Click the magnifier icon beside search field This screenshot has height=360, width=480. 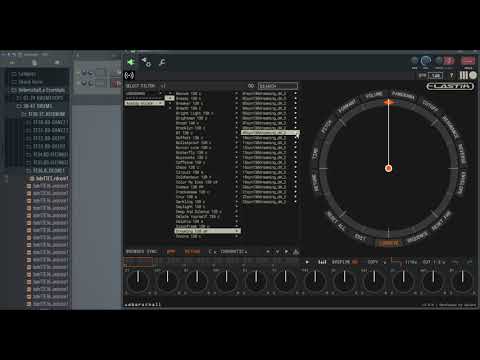(251, 86)
